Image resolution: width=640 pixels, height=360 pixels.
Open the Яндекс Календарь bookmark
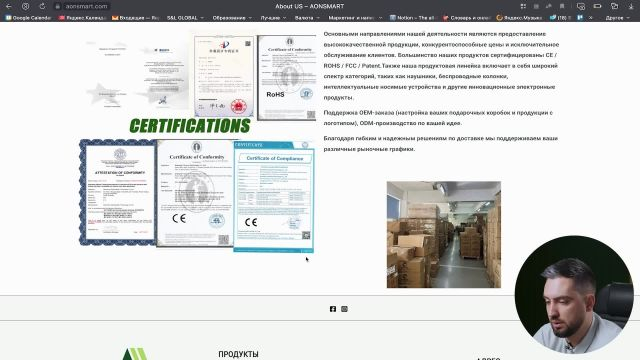[x=82, y=18]
